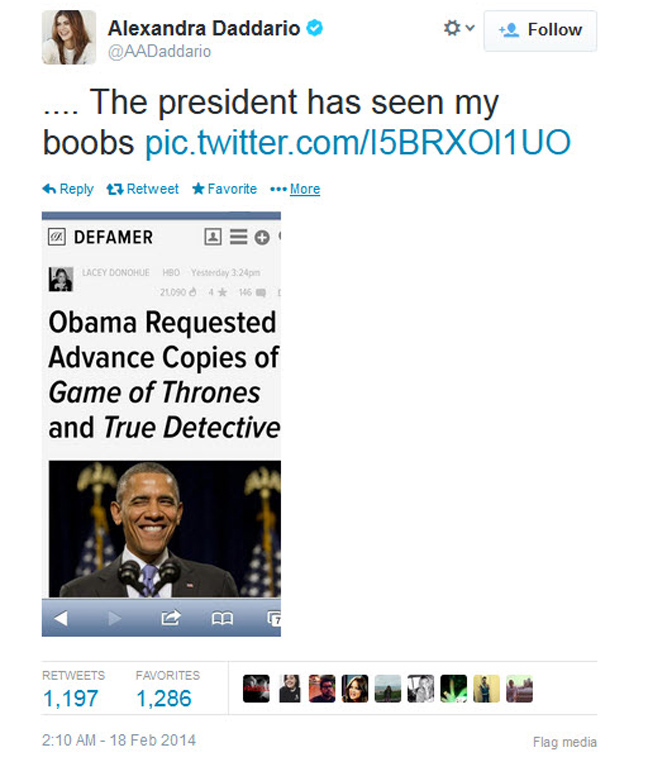Tap the hamburger menu icon beside Defamer
This screenshot has height=757, width=648.
238,237
